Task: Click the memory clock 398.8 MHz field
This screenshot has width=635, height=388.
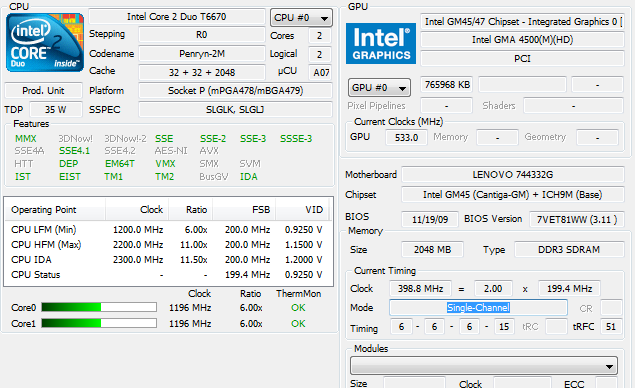Action: [420, 288]
